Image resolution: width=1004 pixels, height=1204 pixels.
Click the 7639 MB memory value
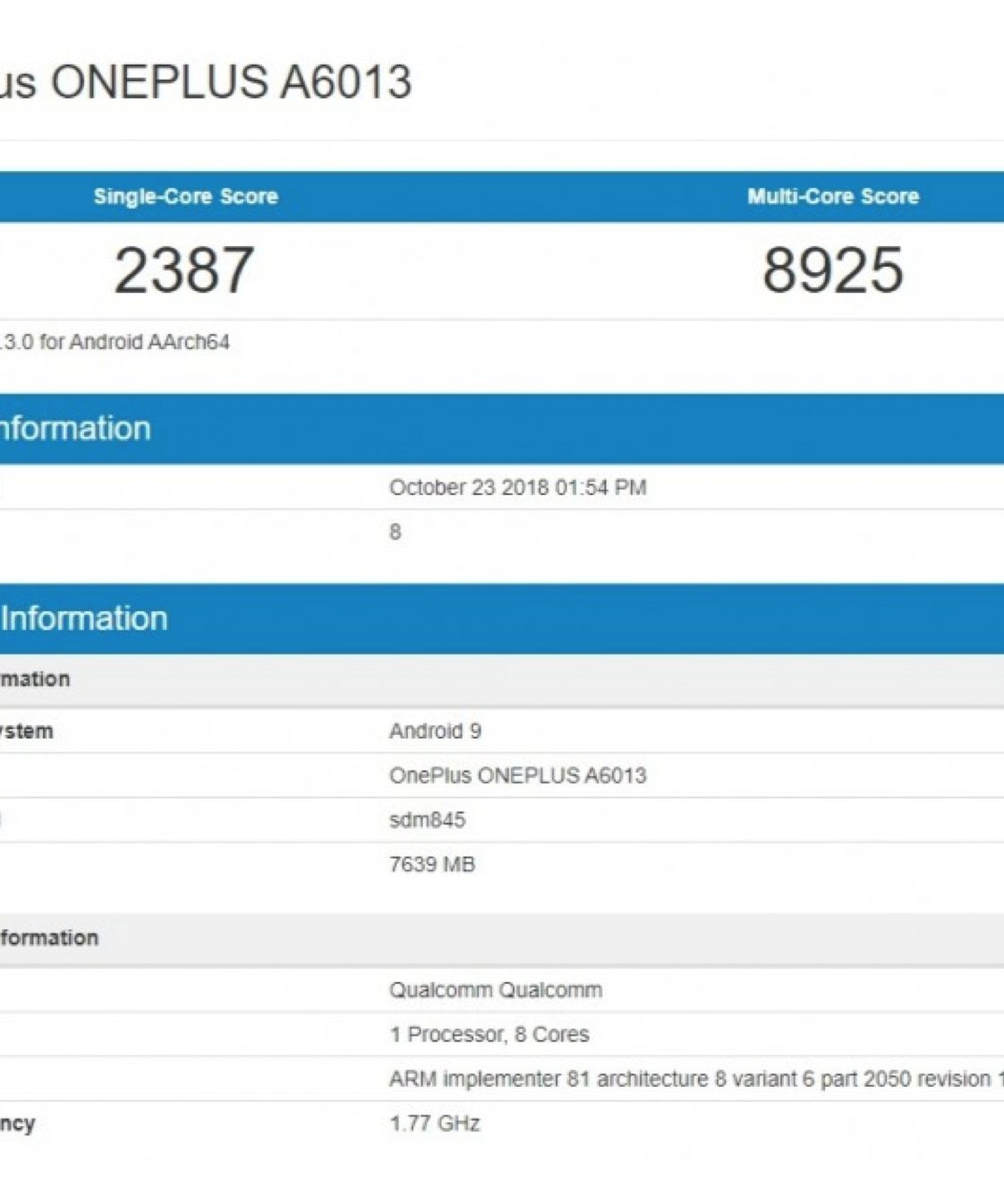(x=432, y=865)
